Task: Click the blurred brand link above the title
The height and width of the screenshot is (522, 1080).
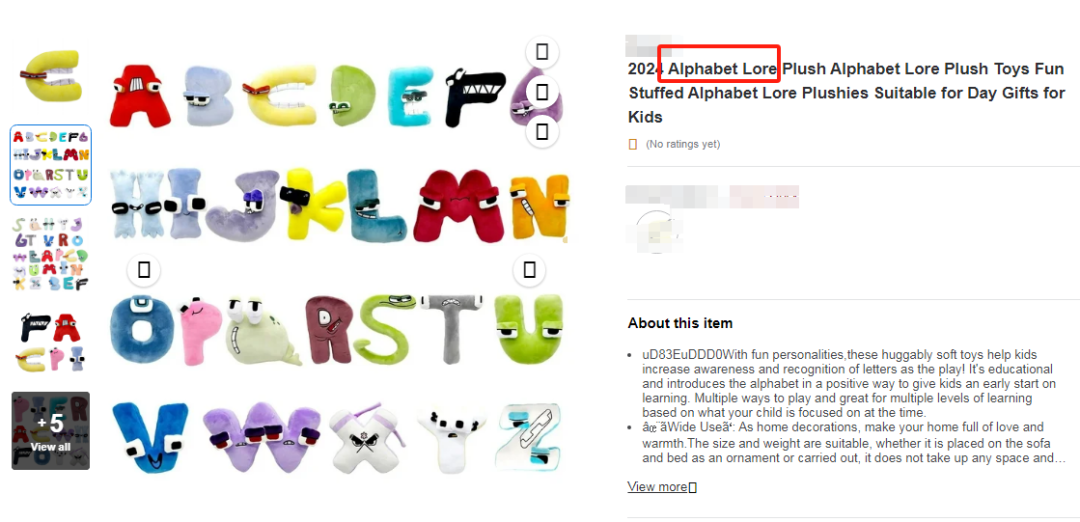Action: tap(653, 45)
